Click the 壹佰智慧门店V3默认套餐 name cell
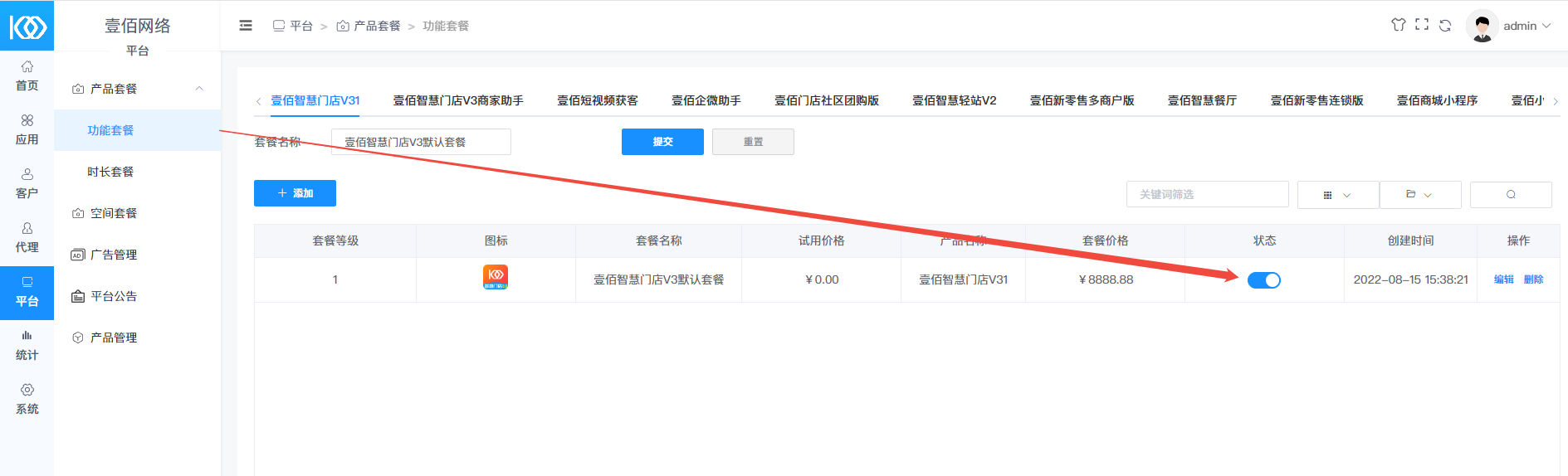 pyautogui.click(x=659, y=279)
